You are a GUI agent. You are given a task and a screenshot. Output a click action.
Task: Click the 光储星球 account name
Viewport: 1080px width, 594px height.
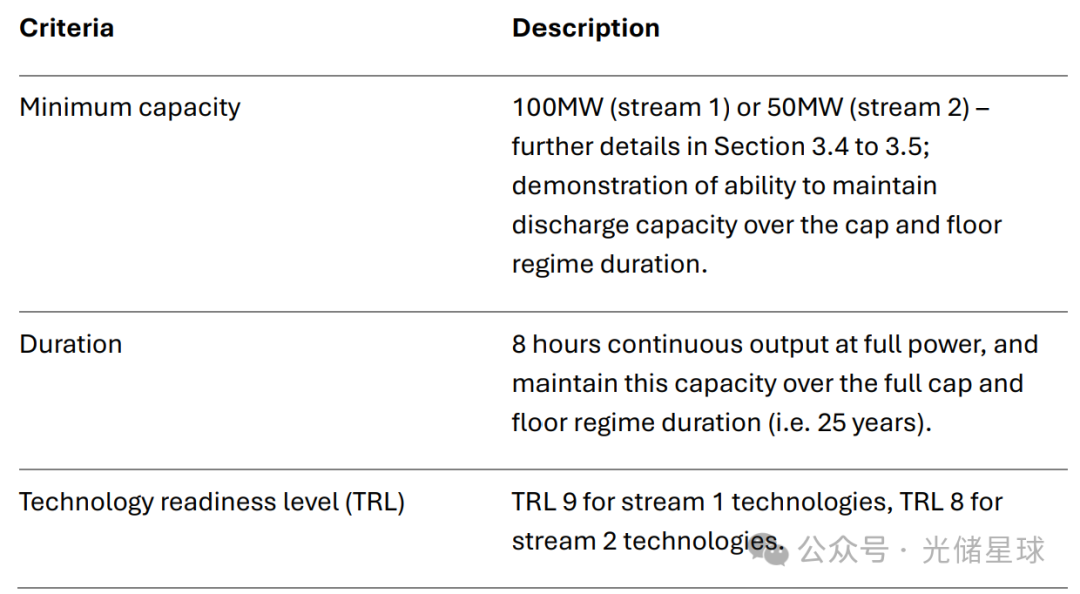coord(983,549)
